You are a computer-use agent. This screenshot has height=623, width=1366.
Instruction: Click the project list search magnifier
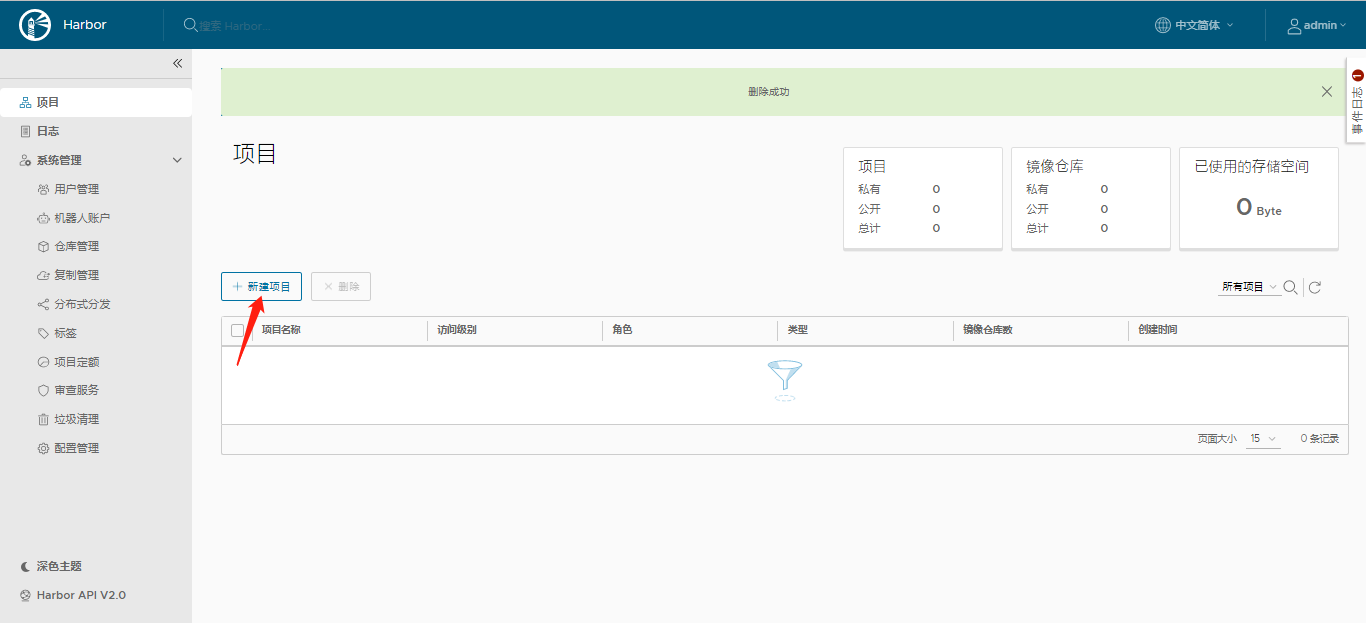coord(1291,287)
